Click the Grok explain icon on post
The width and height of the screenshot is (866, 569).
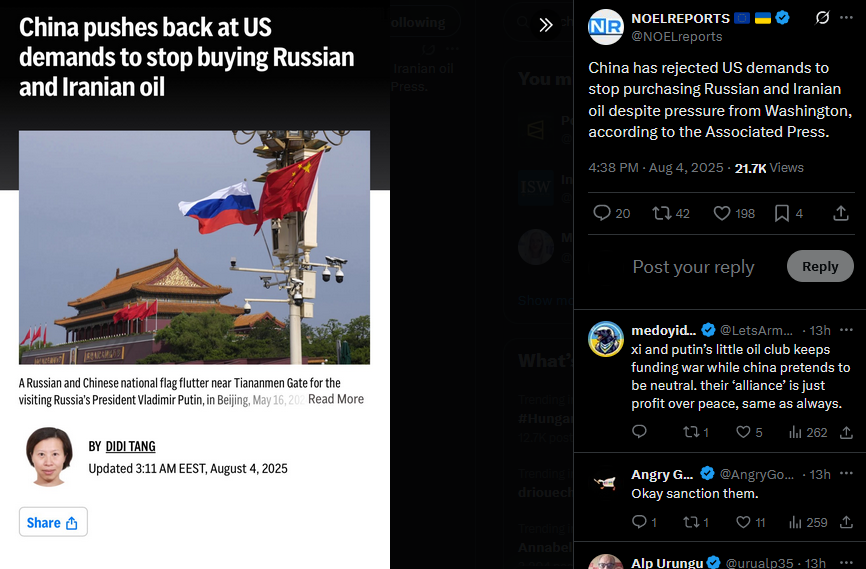(822, 18)
